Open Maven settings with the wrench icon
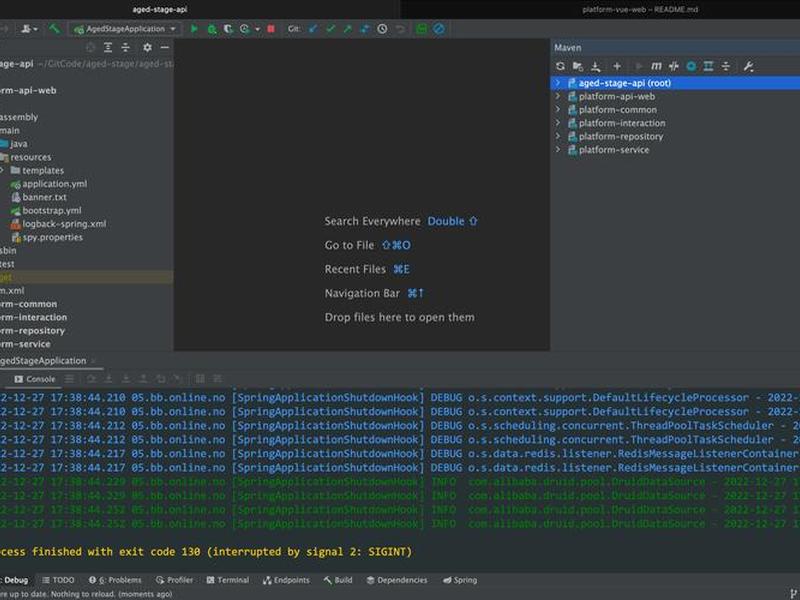This screenshot has width=800, height=600. coord(748,66)
